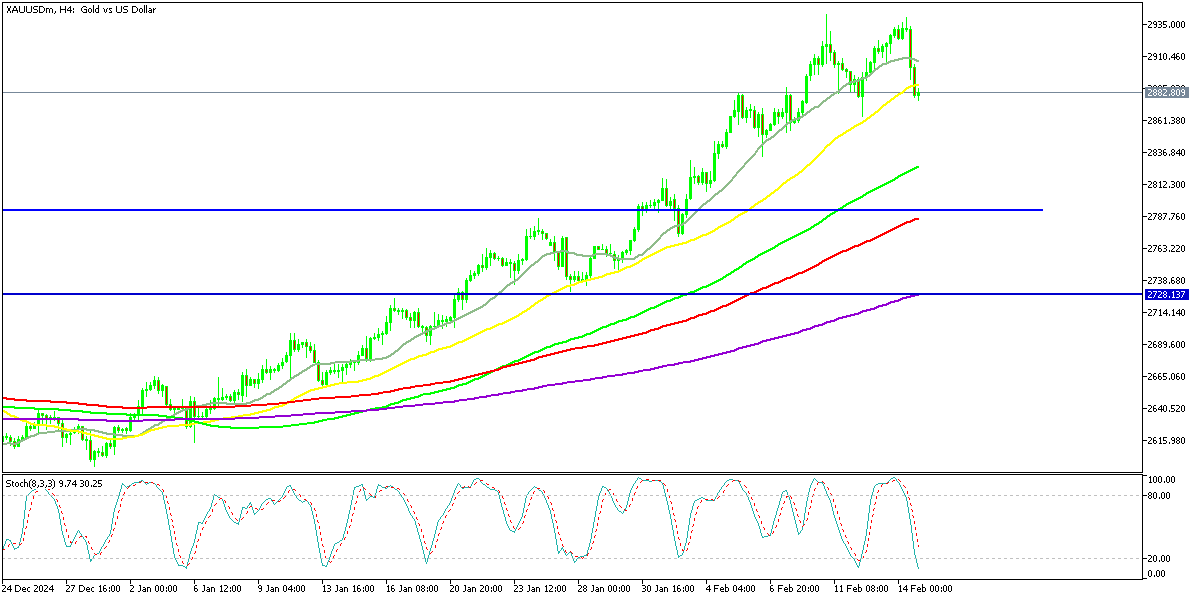The height and width of the screenshot is (600, 1200).
Task: Click the 6 Jan 12:00 time label
Action: coord(216,589)
